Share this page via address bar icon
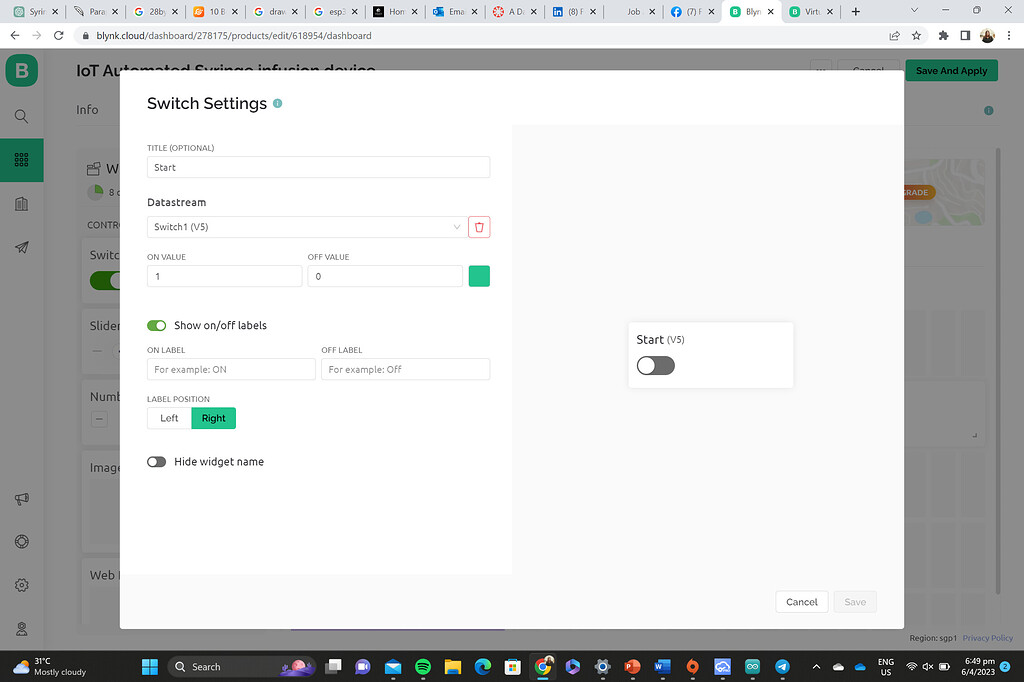Screen dimensions: 1024x682 tap(895, 36)
